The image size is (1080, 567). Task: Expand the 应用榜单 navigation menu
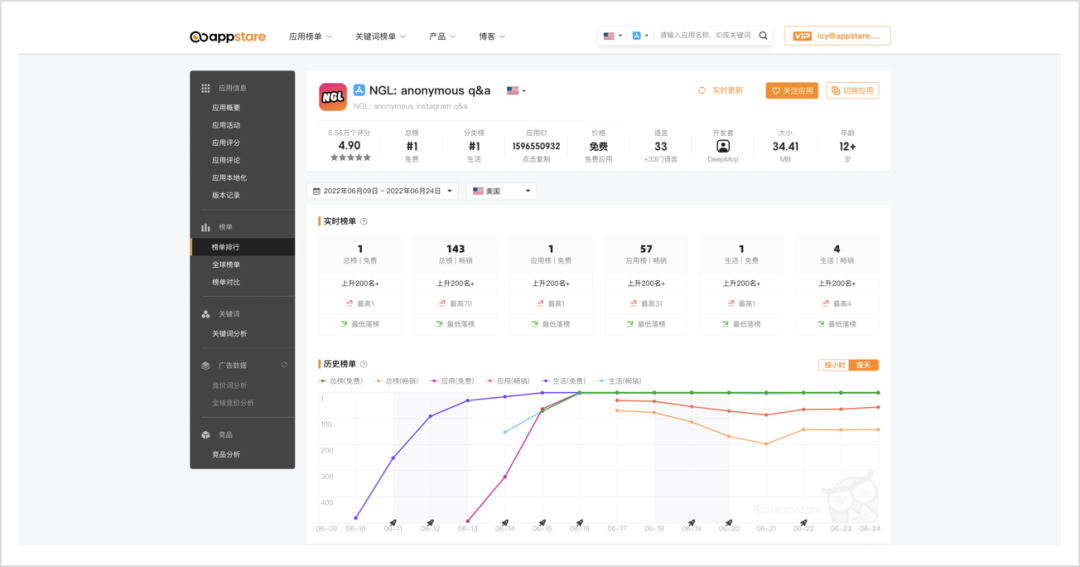pos(310,37)
